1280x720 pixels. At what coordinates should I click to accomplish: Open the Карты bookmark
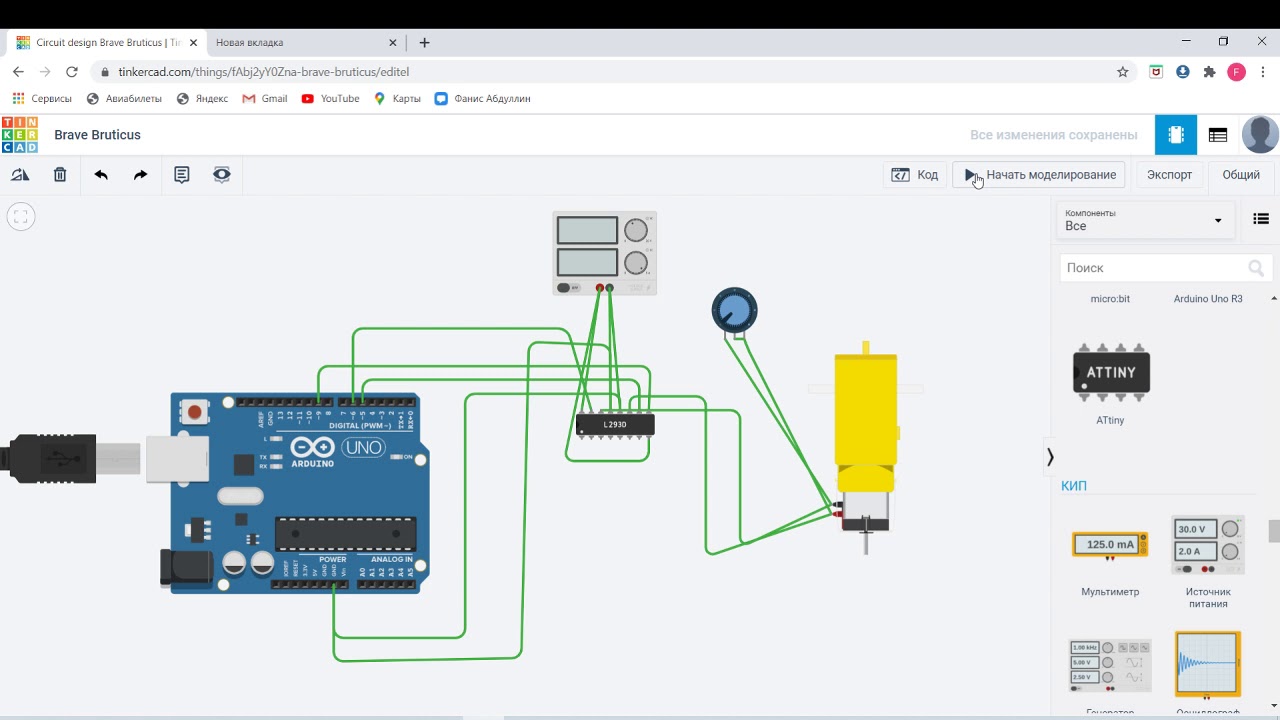397,99
